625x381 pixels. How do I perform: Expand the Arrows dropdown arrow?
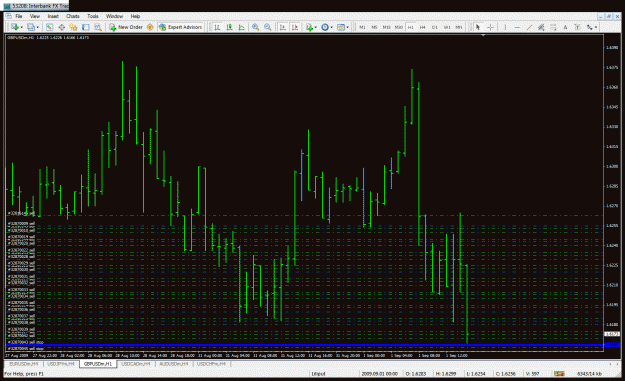click(x=596, y=27)
